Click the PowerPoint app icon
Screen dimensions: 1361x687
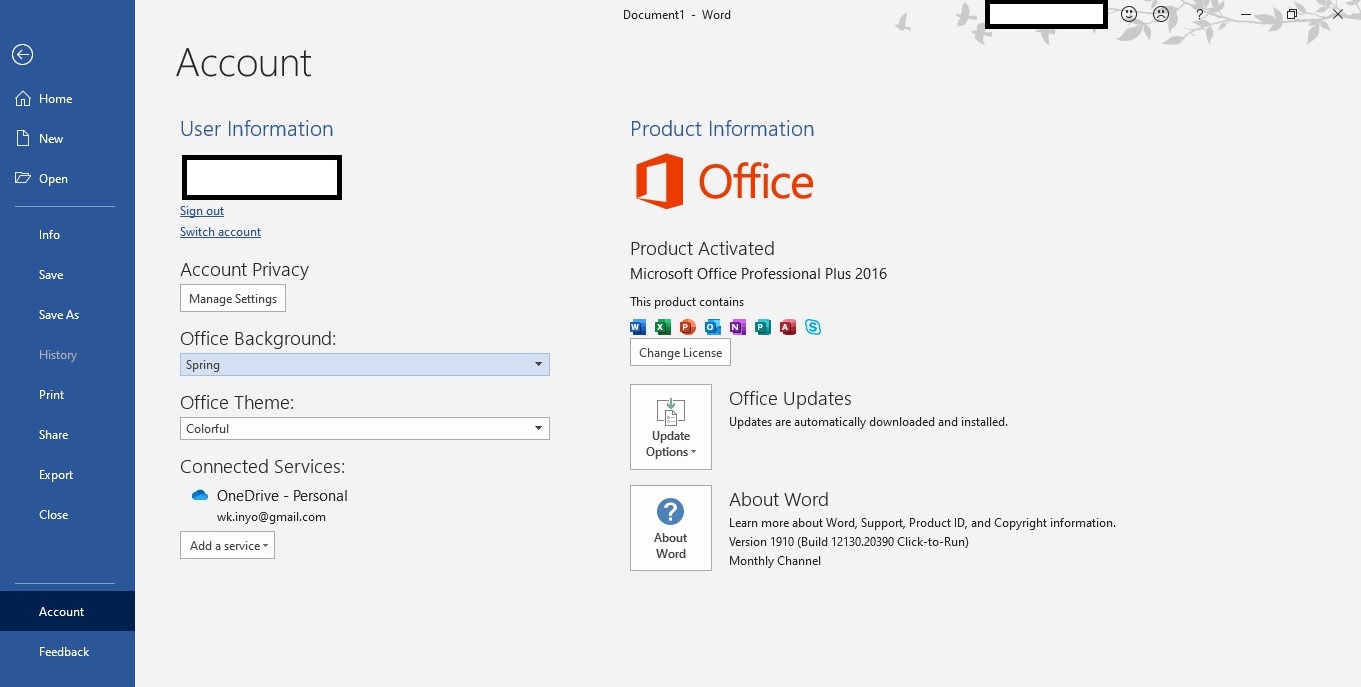(x=687, y=327)
